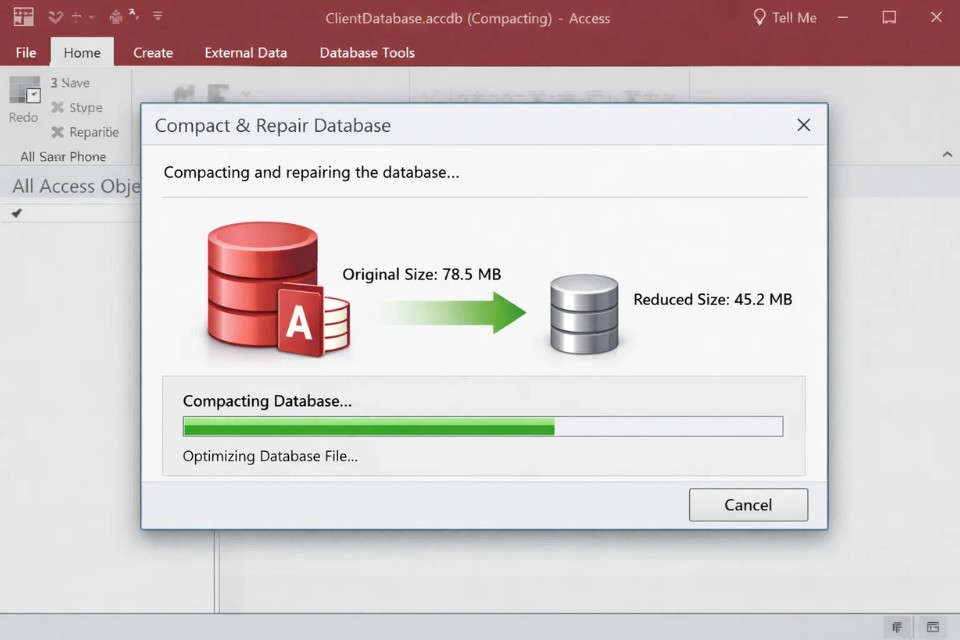Open the Database Tools tab
Screen dimensions: 960x640
click(x=366, y=52)
